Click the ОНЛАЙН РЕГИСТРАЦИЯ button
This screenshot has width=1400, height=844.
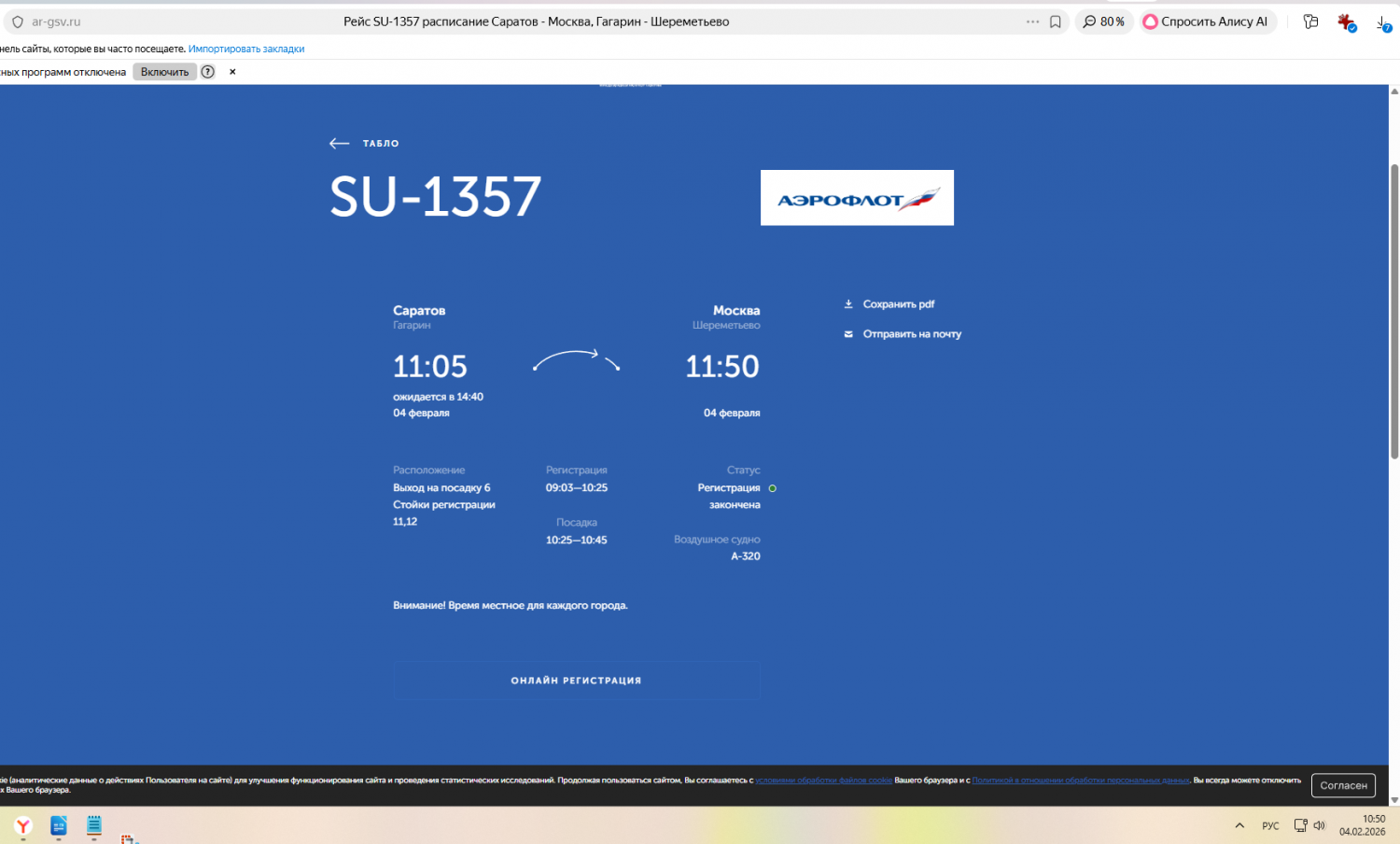pos(576,681)
